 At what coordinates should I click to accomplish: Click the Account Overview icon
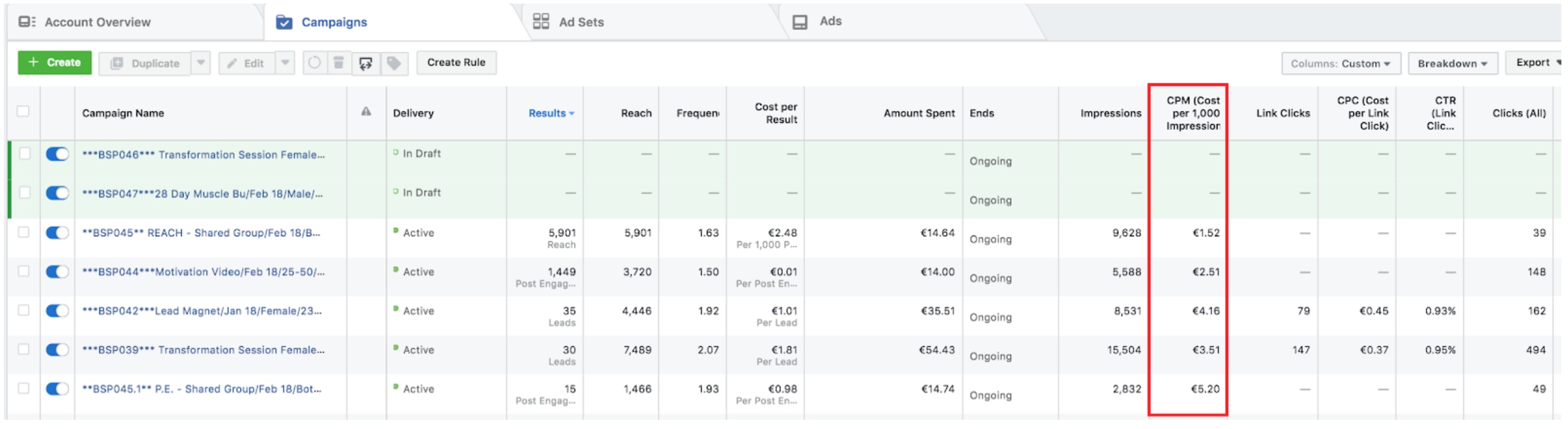[27, 22]
